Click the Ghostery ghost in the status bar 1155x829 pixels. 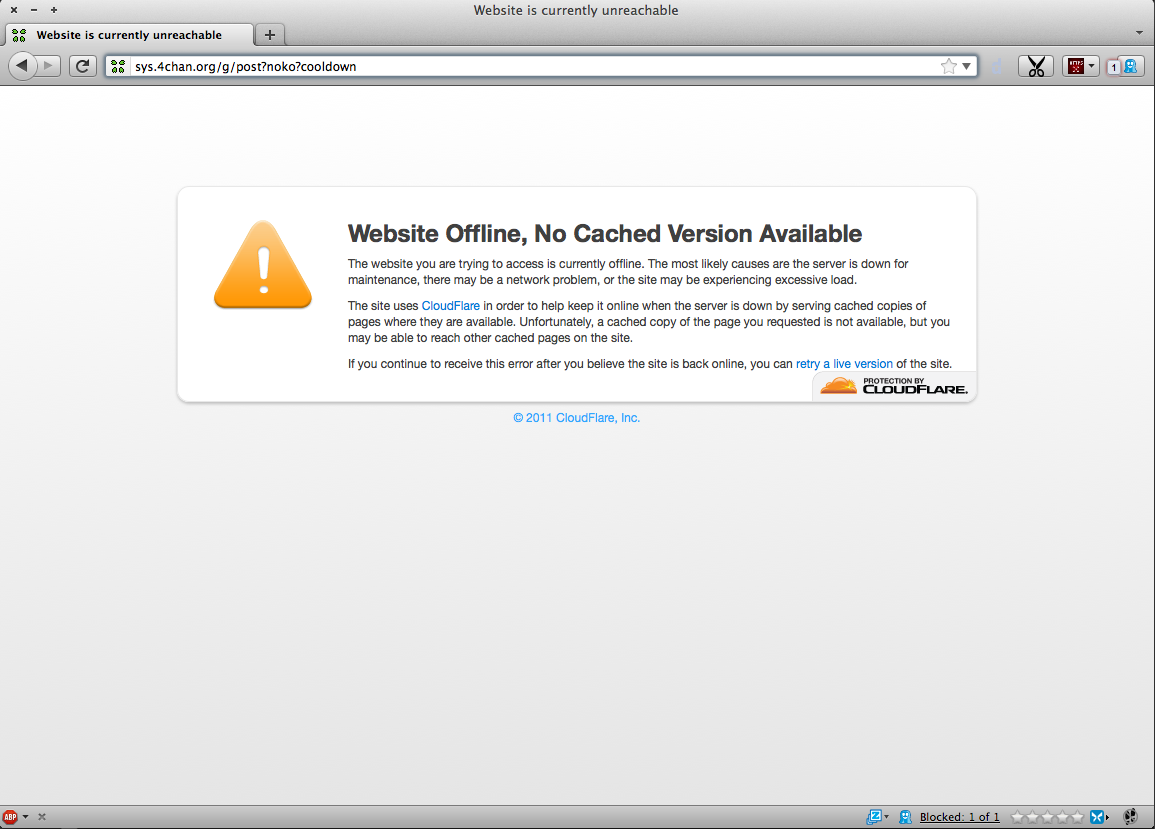coord(905,816)
